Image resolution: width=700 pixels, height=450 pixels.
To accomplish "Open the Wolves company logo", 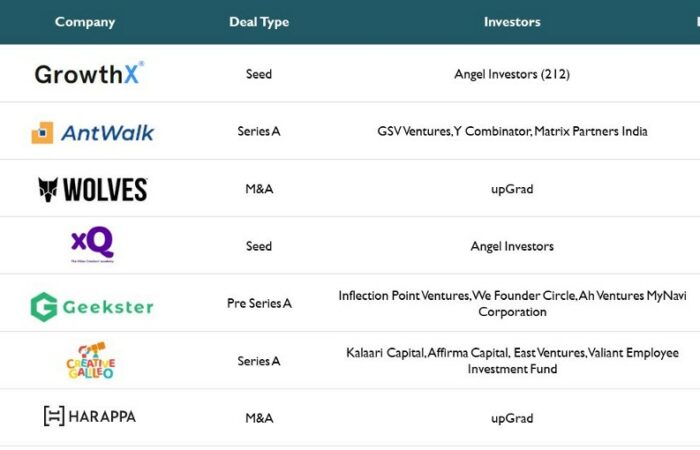I will pos(92,189).
